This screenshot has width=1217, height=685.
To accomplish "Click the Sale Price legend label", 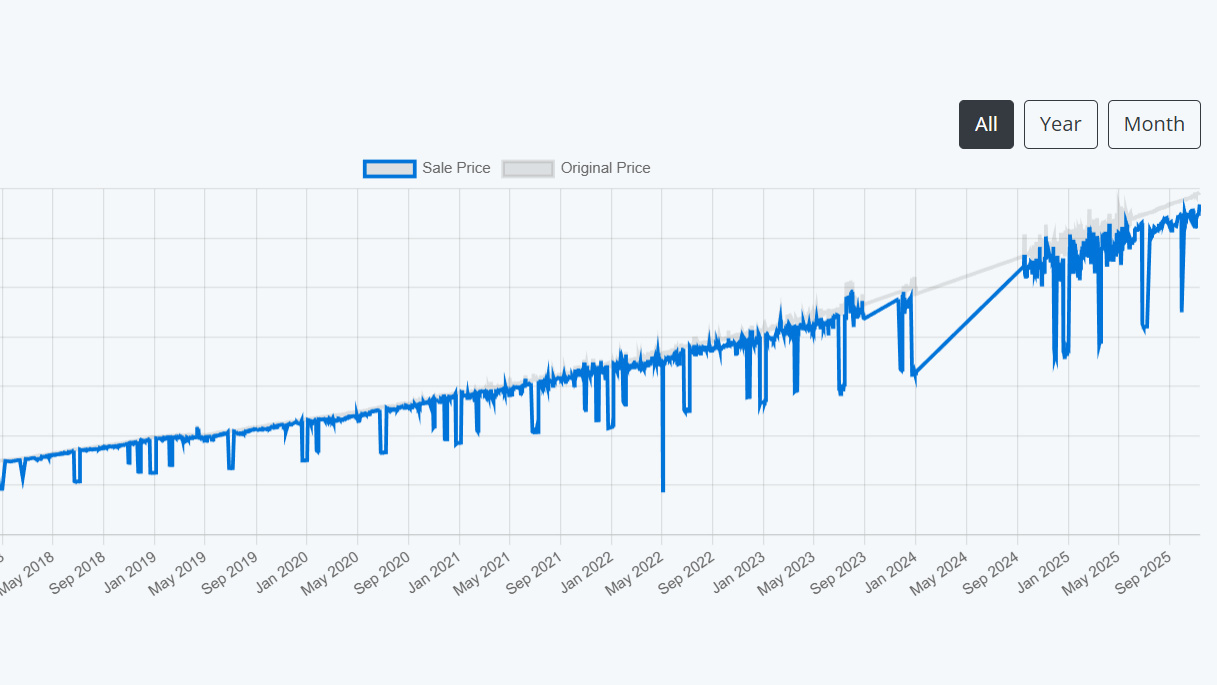I will [455, 168].
